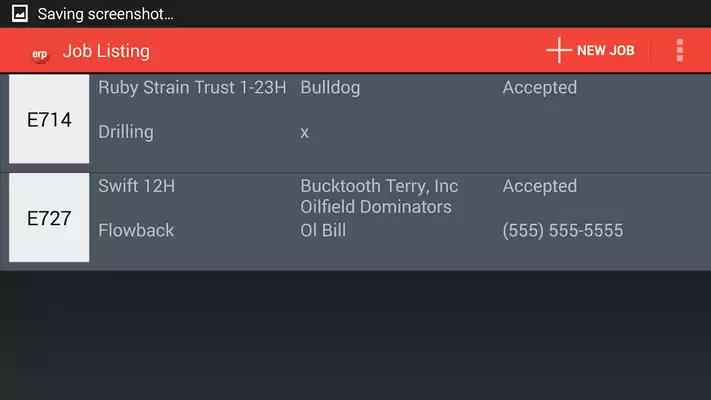Click the NEW JOB button label
Screen dimensions: 711x400
[605, 50]
